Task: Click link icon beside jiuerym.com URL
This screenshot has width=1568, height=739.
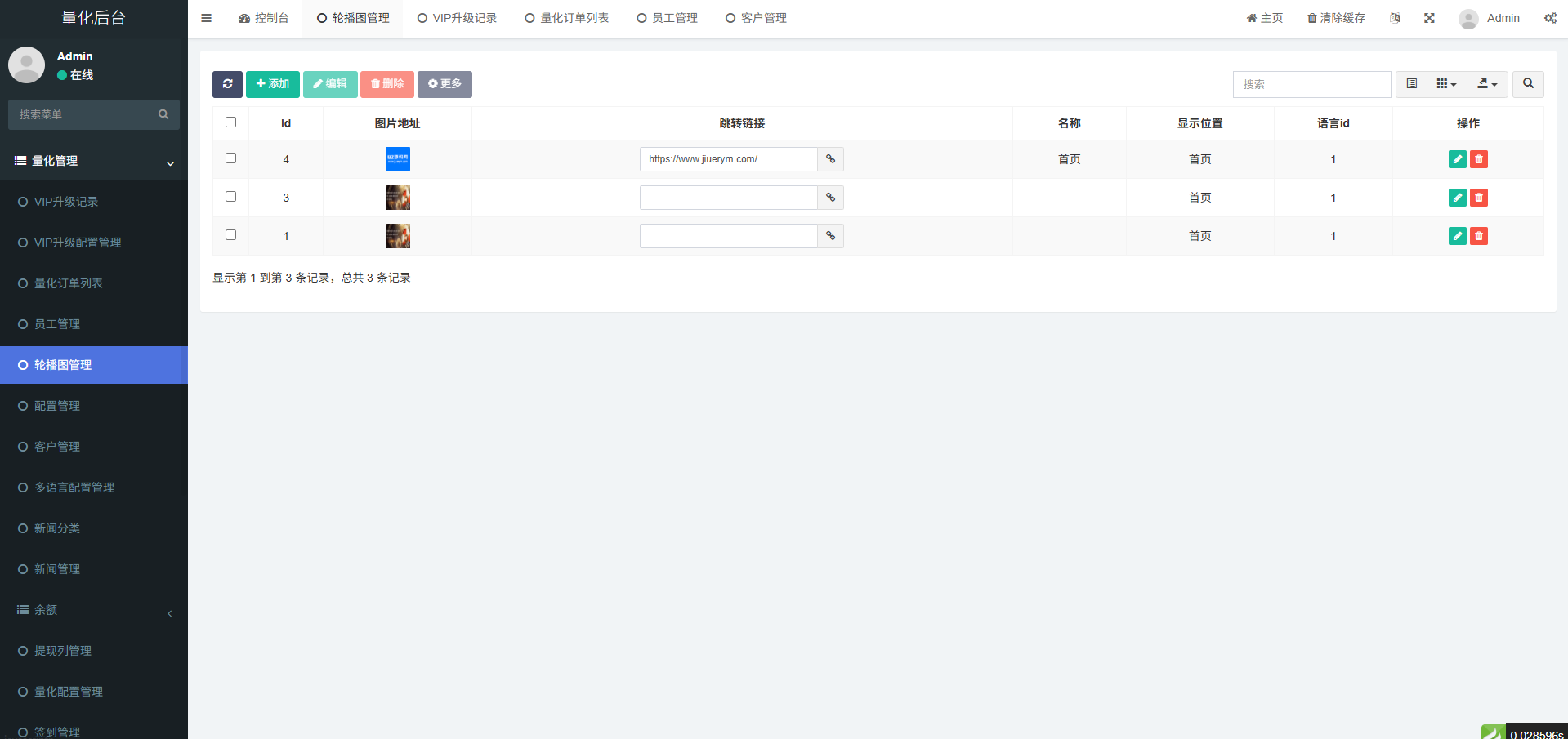Action: (830, 159)
